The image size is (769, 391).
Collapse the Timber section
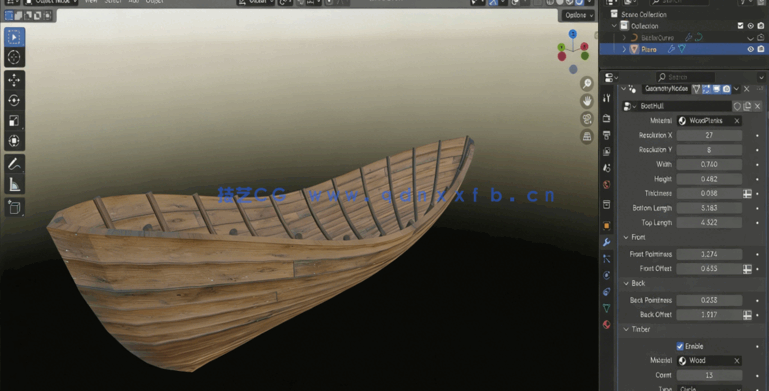[x=626, y=329]
